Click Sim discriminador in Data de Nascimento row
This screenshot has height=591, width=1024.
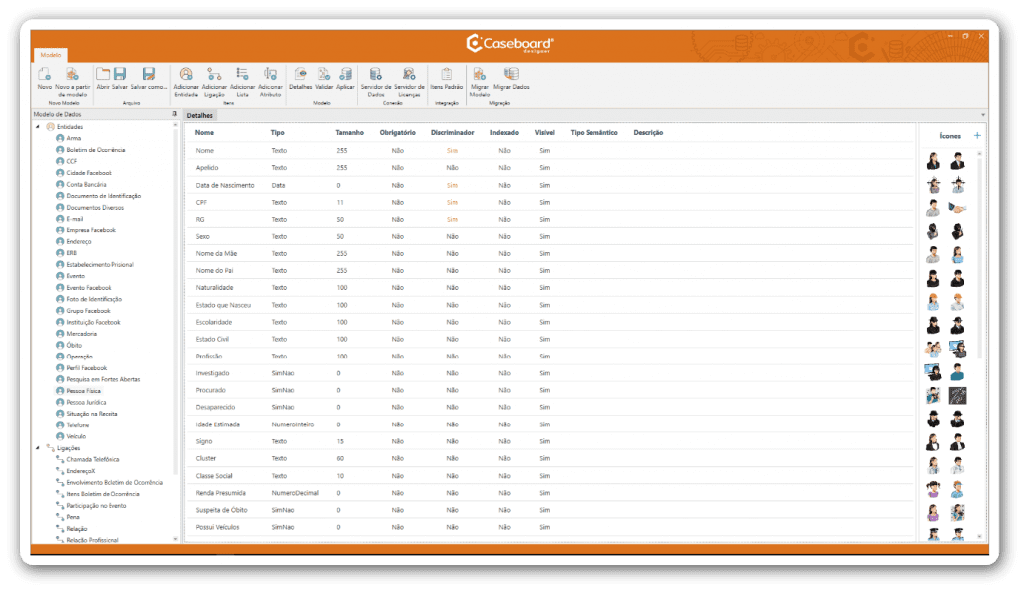pos(452,185)
